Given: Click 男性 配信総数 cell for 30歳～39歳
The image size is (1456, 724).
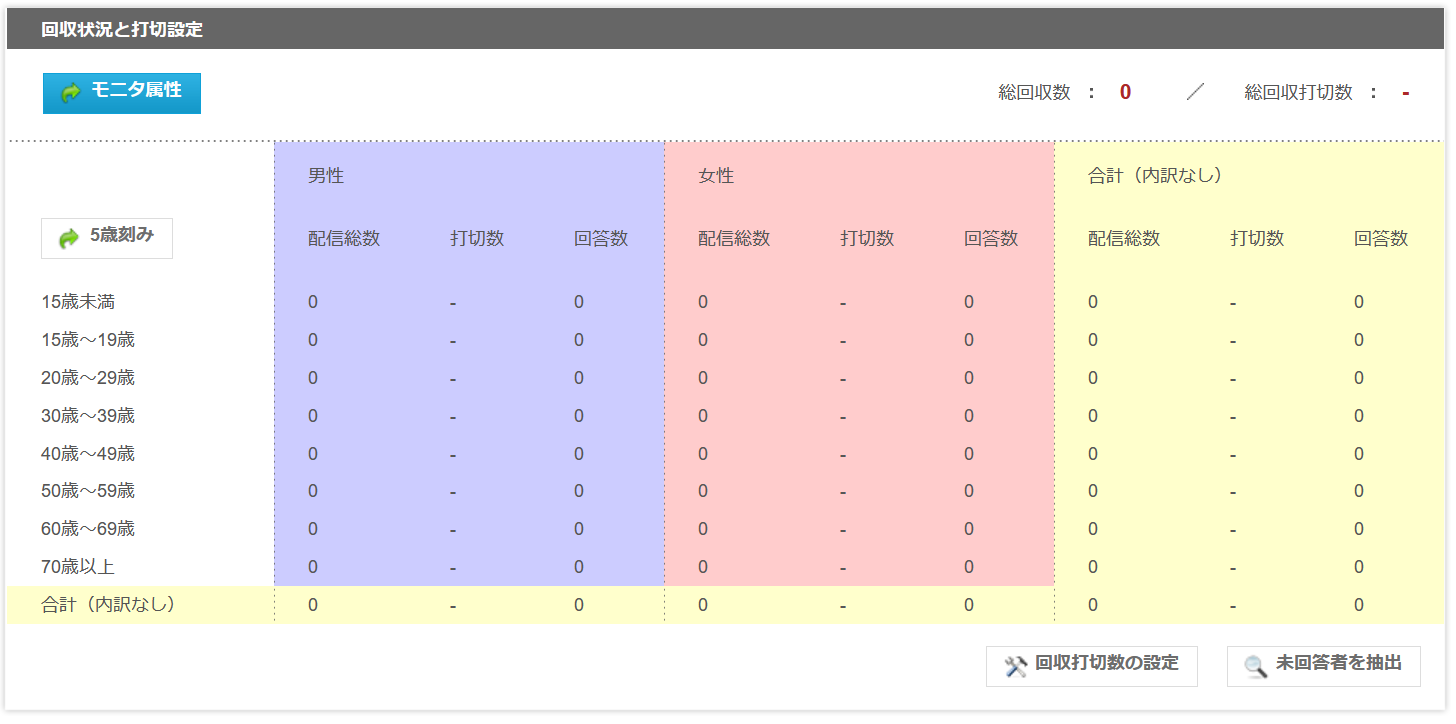Looking at the screenshot, I should (x=313, y=416).
